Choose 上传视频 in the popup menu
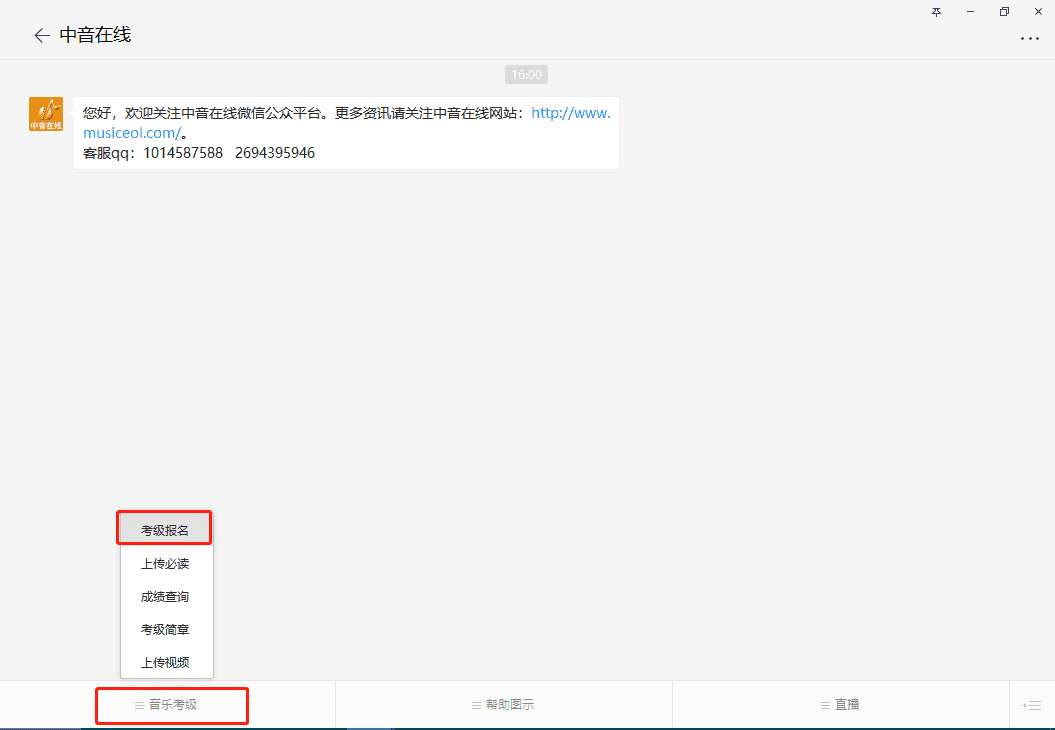This screenshot has height=730, width=1055. click(x=165, y=662)
